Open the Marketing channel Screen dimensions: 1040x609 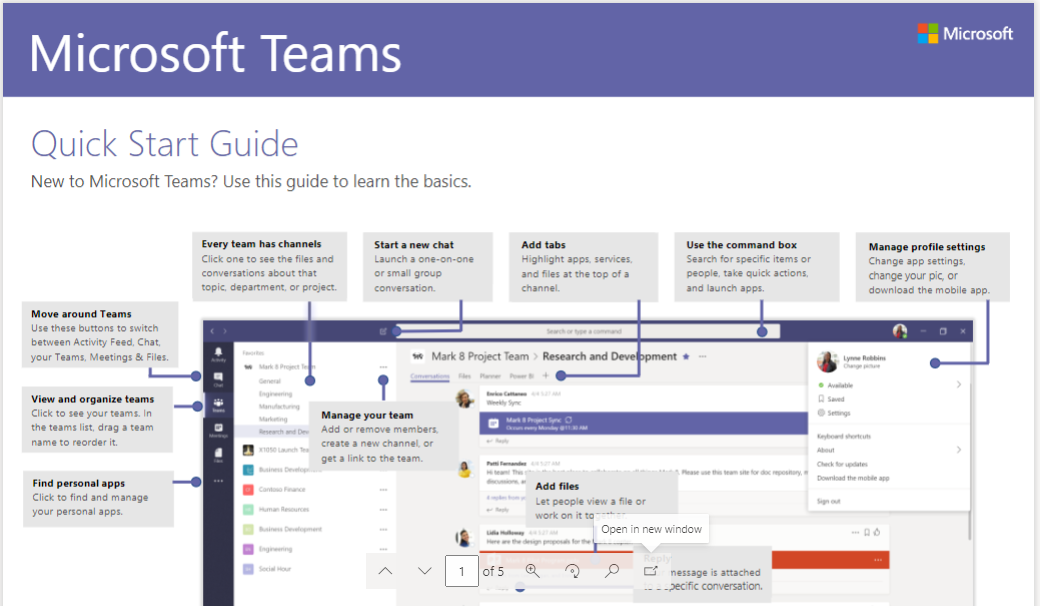[273, 419]
